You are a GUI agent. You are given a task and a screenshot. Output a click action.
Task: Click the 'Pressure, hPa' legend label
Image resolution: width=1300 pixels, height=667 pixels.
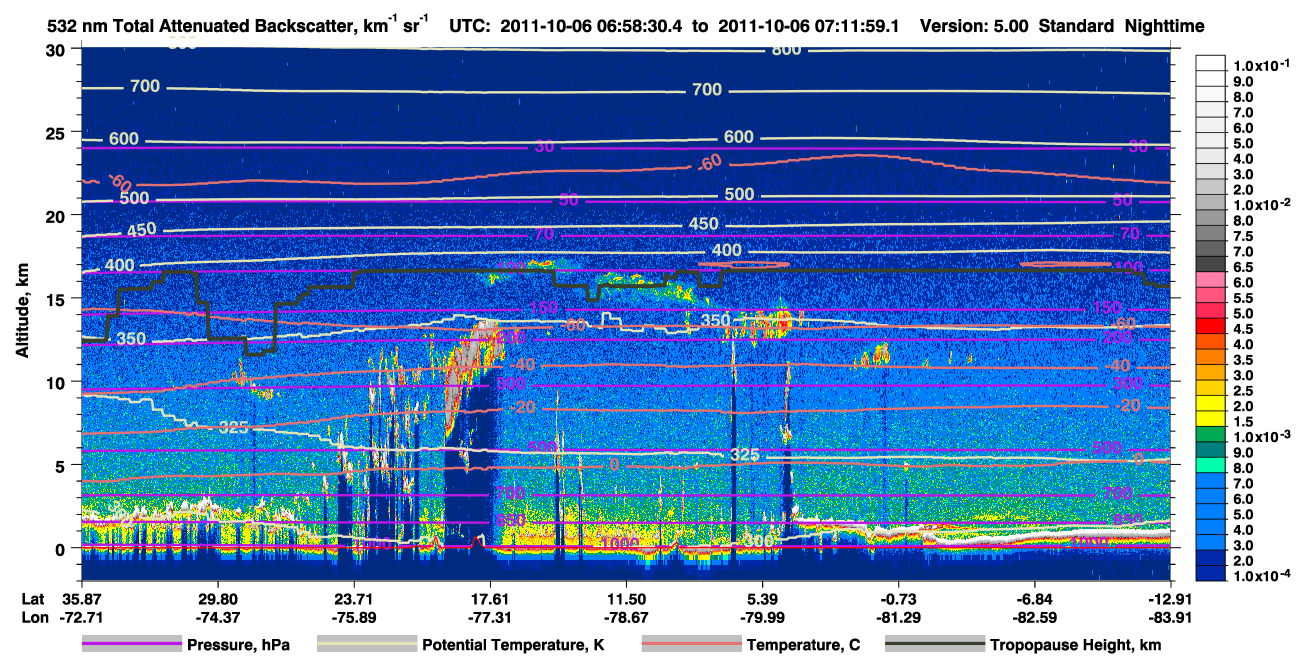coord(239,645)
